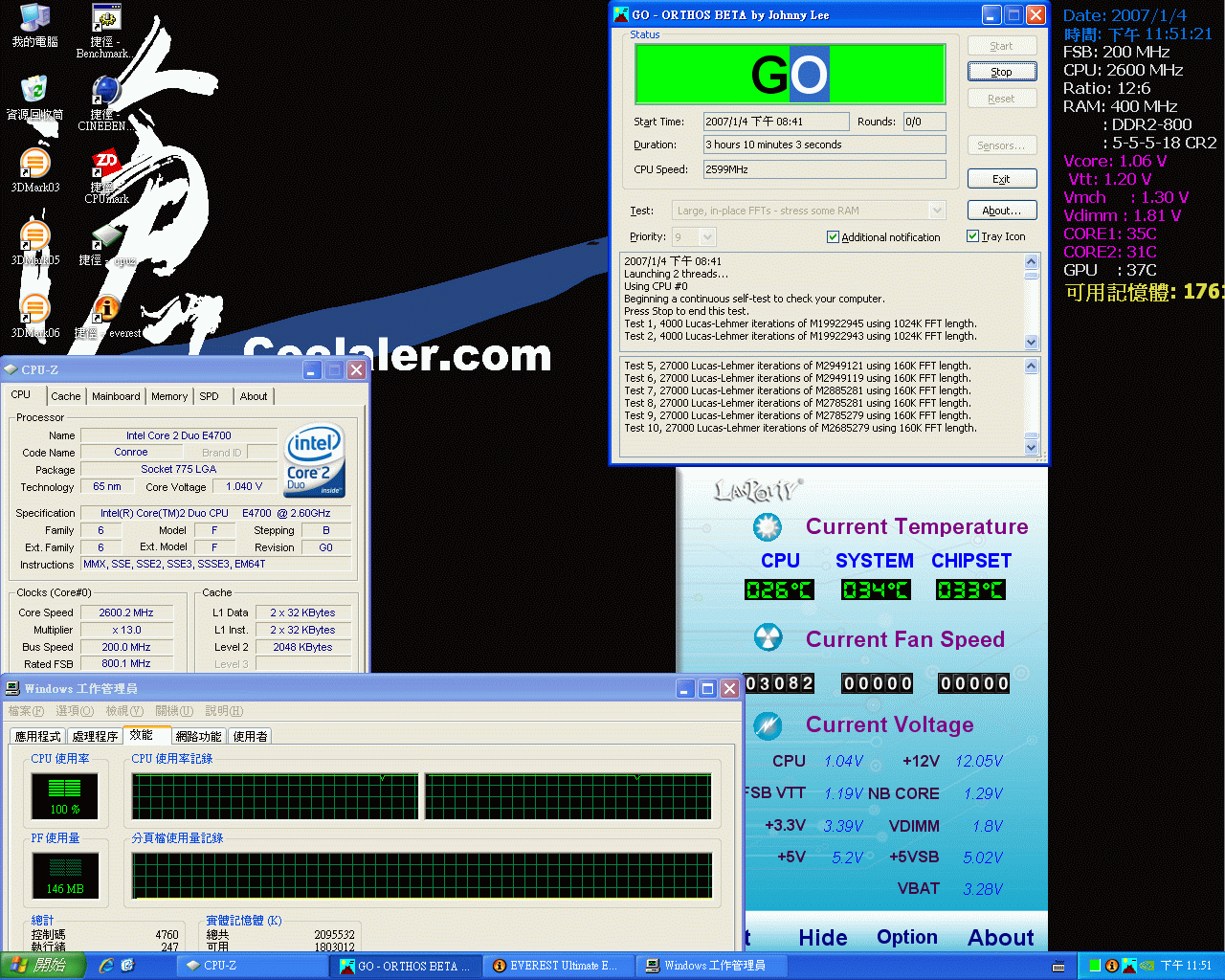Click the 146 MB PF usage meter
Image resolution: width=1225 pixels, height=980 pixels.
point(65,875)
